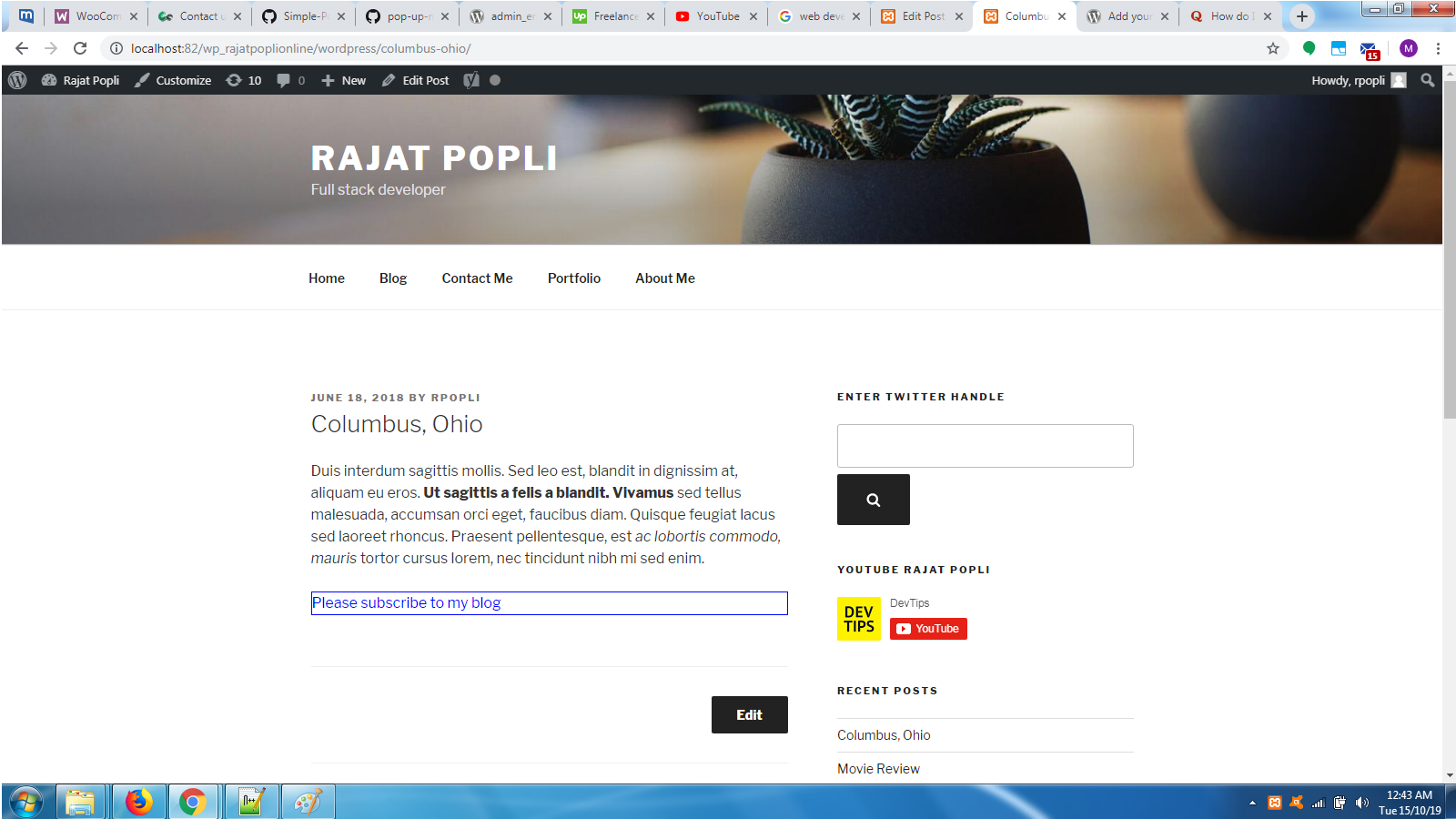Viewport: 1456px width, 819px height.
Task: Click the admin bar search magnifier
Action: (1427, 80)
